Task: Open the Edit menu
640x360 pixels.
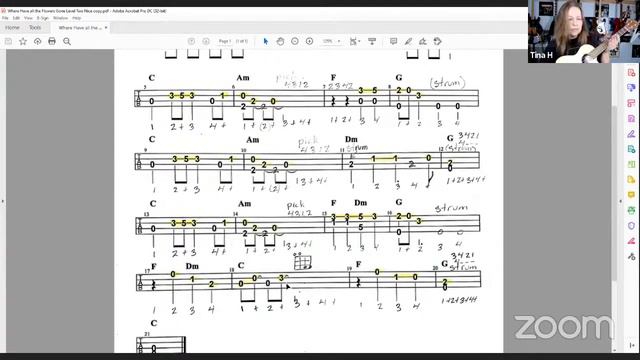Action: click(x=16, y=18)
